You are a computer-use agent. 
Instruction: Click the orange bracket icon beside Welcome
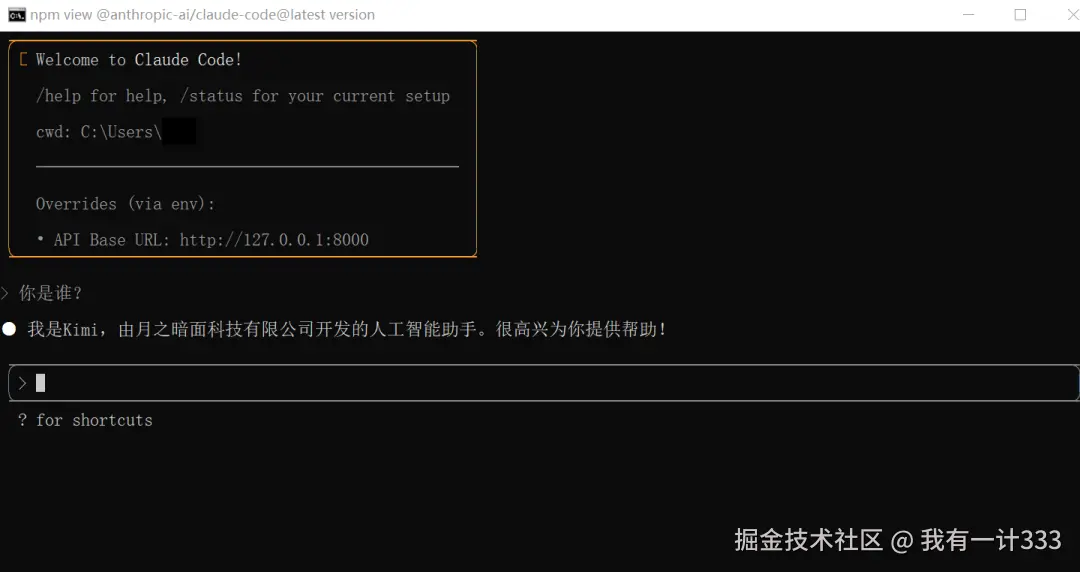(x=23, y=59)
